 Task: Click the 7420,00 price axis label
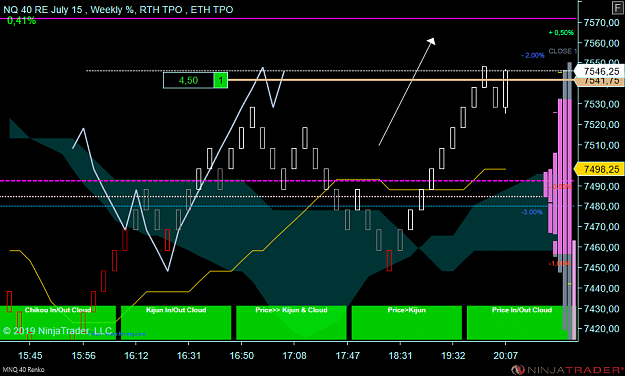click(601, 329)
